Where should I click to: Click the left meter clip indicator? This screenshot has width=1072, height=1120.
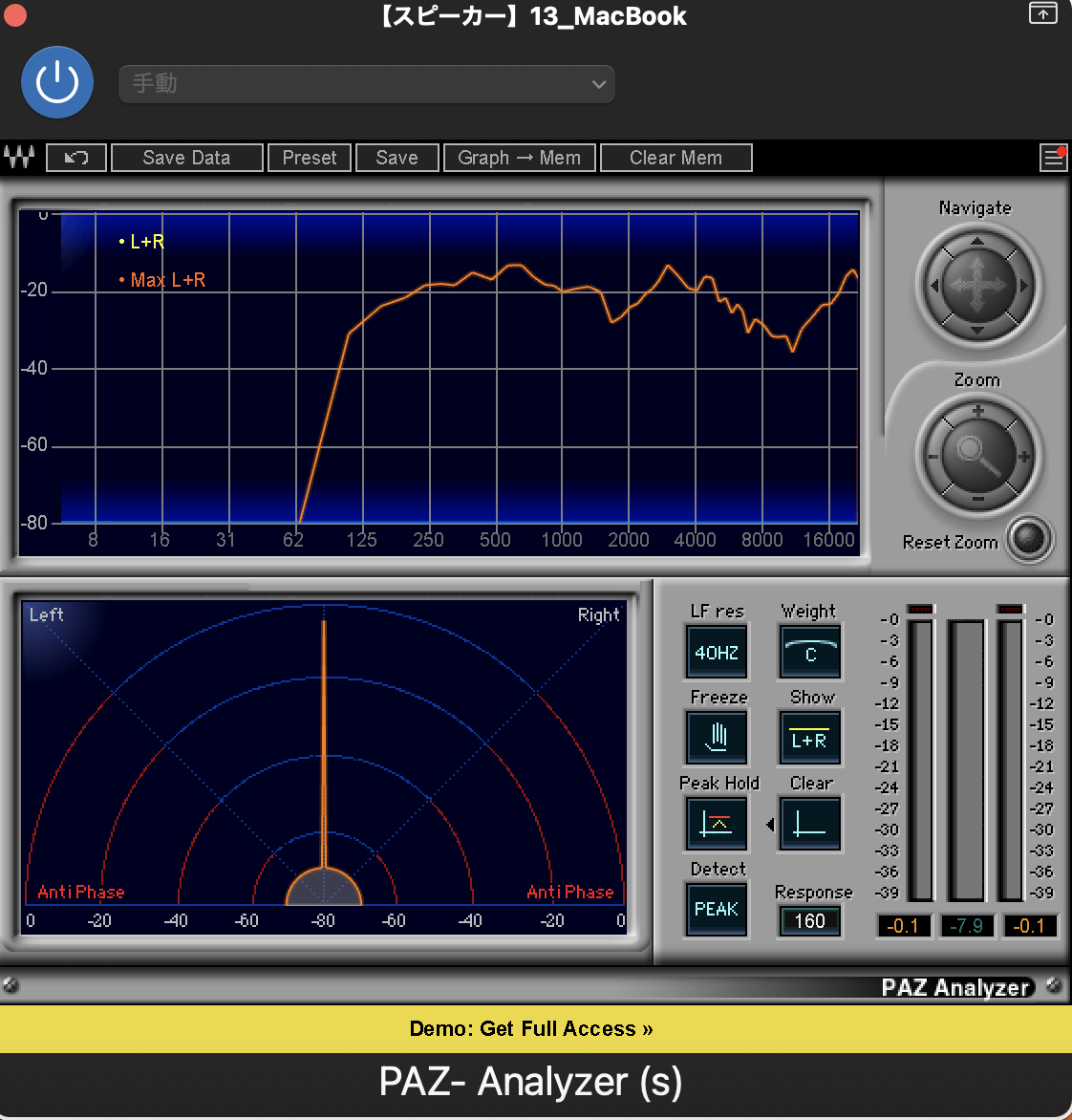pyautogui.click(x=921, y=609)
